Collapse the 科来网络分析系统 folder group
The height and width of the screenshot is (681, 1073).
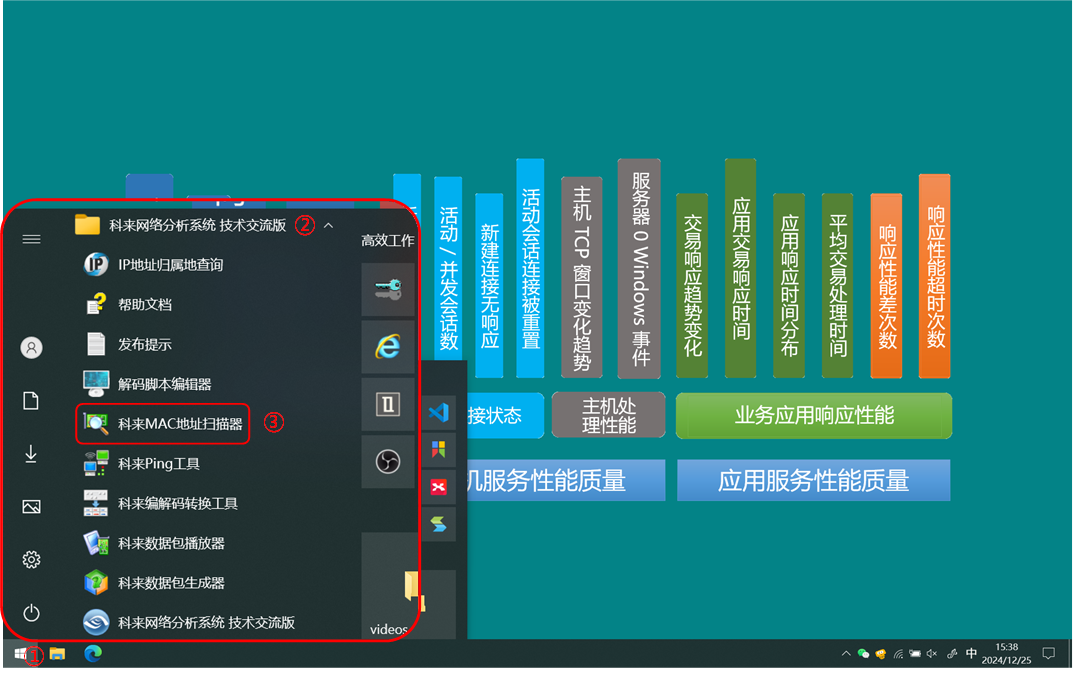point(327,225)
